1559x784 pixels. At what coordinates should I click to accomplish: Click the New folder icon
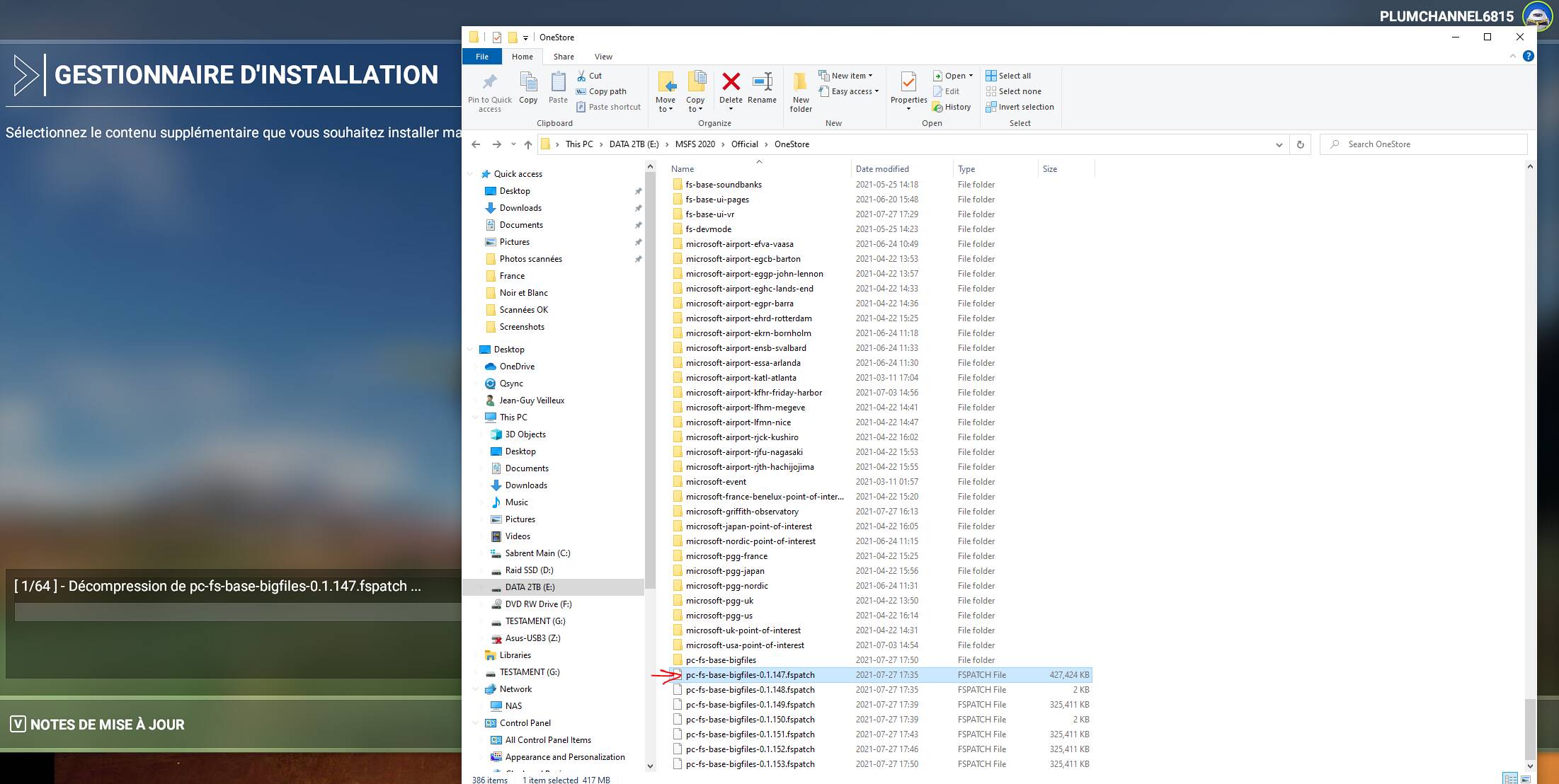[x=801, y=83]
